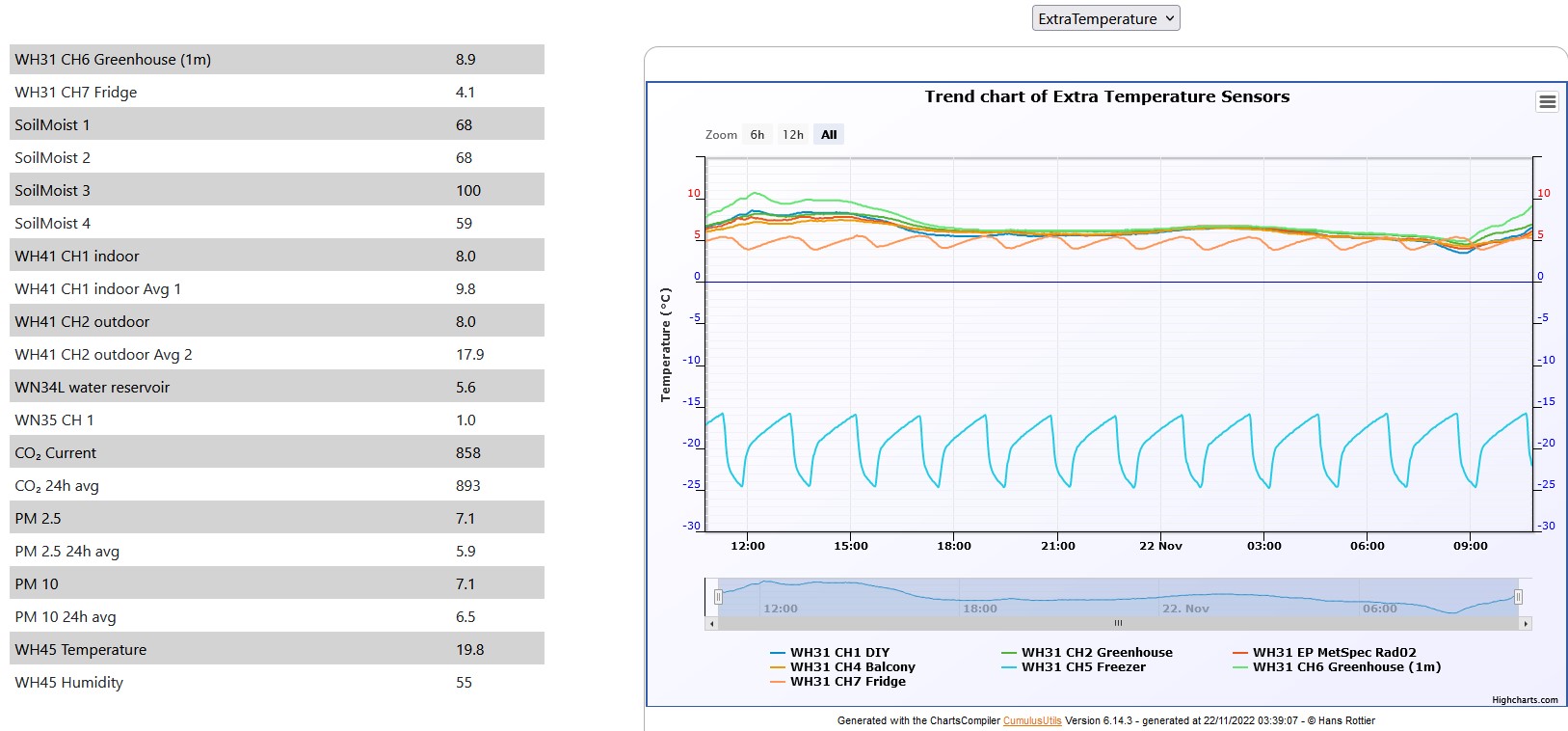Viewport: 1568px width, 731px height.
Task: Click the navigator scrollbar left arrow
Action: 712,624
